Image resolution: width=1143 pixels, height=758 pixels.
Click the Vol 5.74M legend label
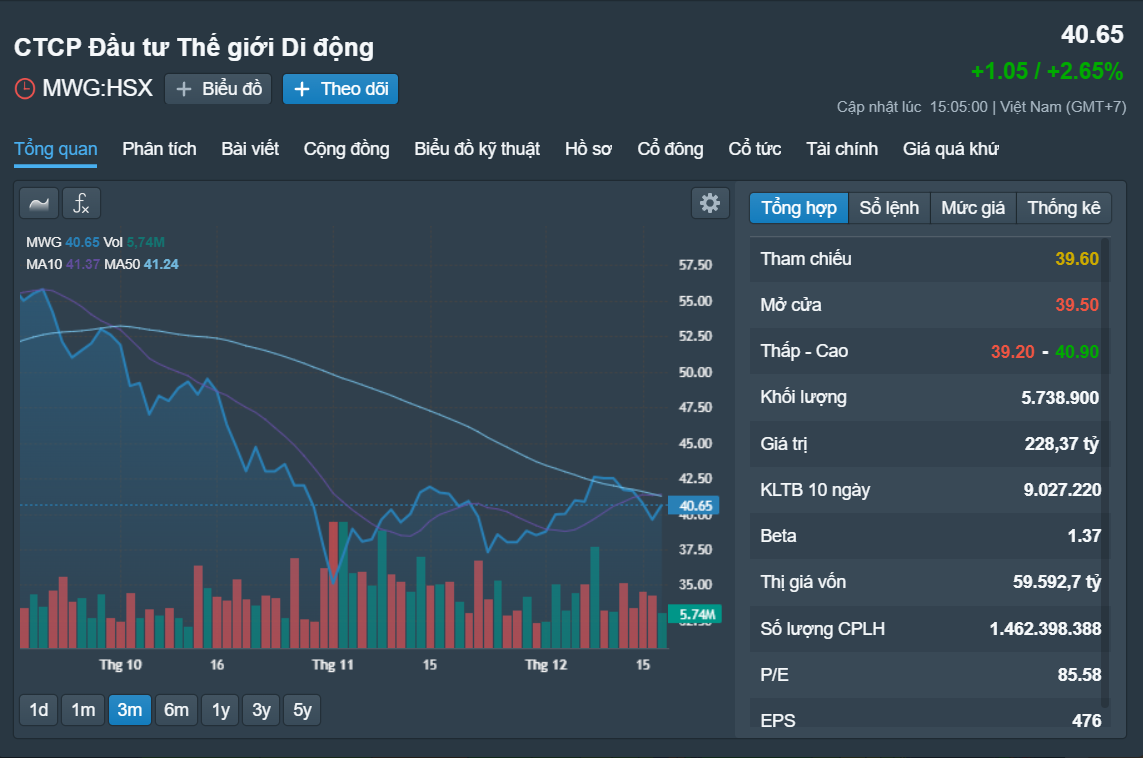pyautogui.click(x=134, y=243)
